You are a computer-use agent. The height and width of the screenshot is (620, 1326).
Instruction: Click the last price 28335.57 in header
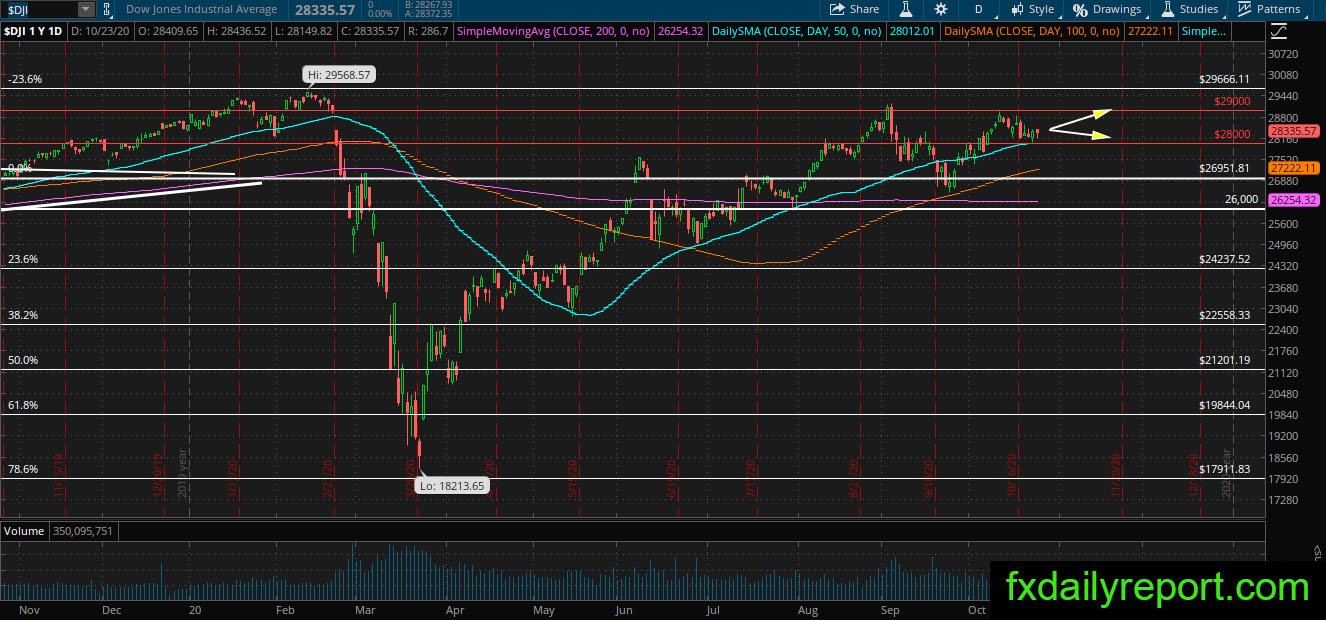323,9
